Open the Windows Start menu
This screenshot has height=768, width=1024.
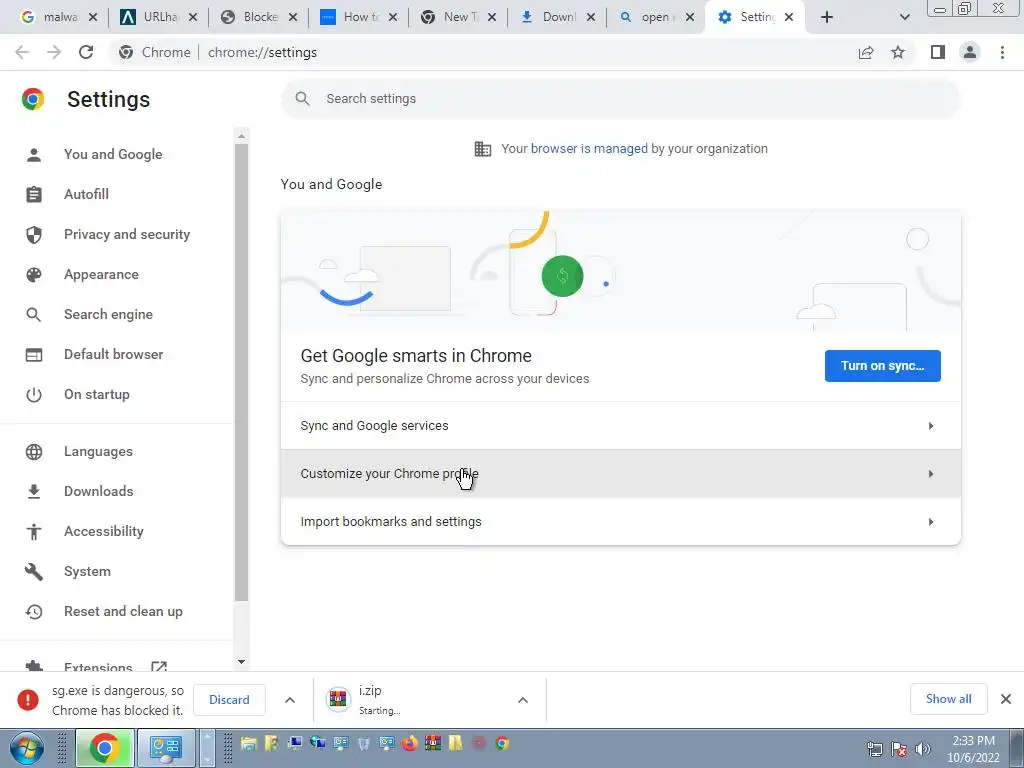pos(26,748)
